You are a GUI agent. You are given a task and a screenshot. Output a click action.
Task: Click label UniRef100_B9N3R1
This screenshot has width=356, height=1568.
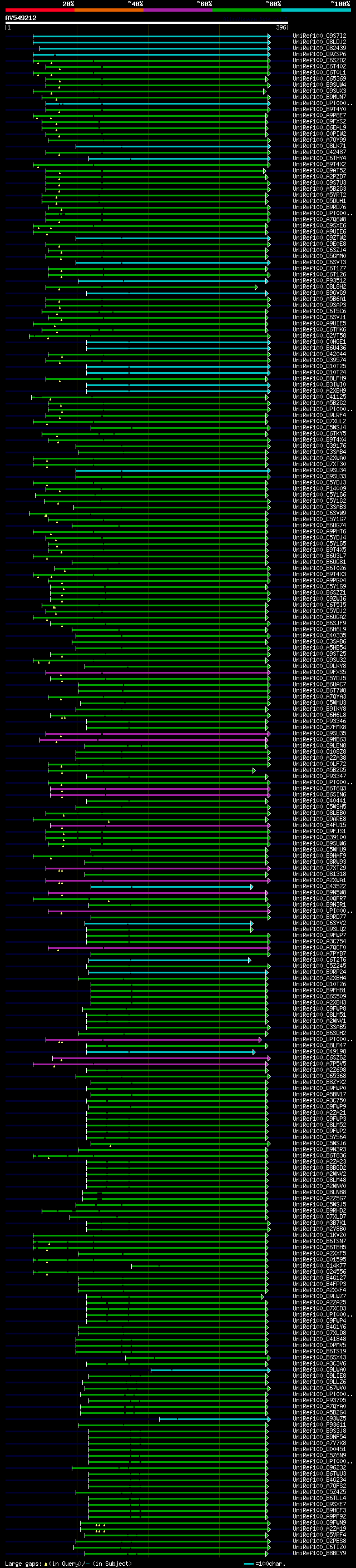[319, 904]
